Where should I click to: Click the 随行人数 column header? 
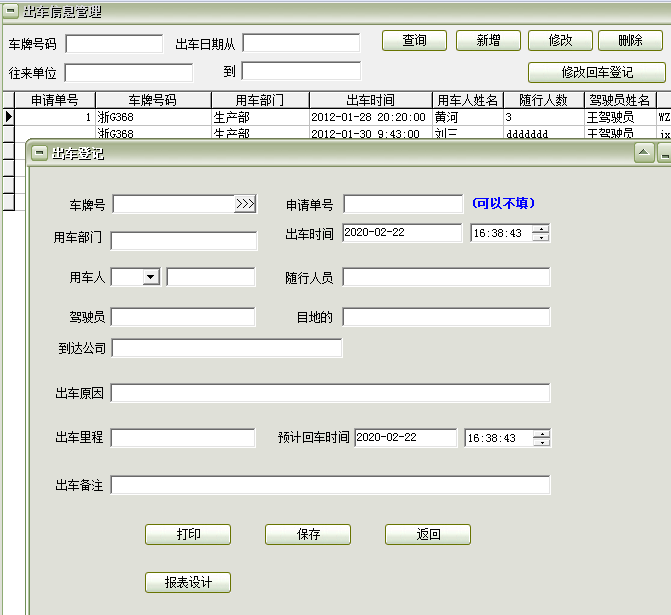[x=543, y=100]
